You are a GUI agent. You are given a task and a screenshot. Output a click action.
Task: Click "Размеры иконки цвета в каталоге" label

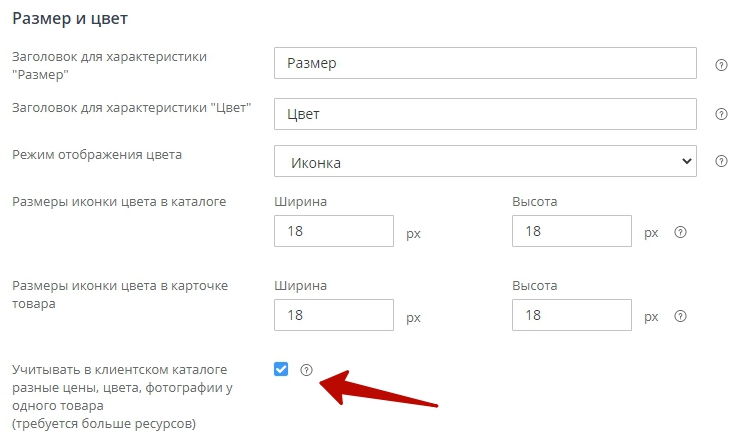pyautogui.click(x=119, y=202)
